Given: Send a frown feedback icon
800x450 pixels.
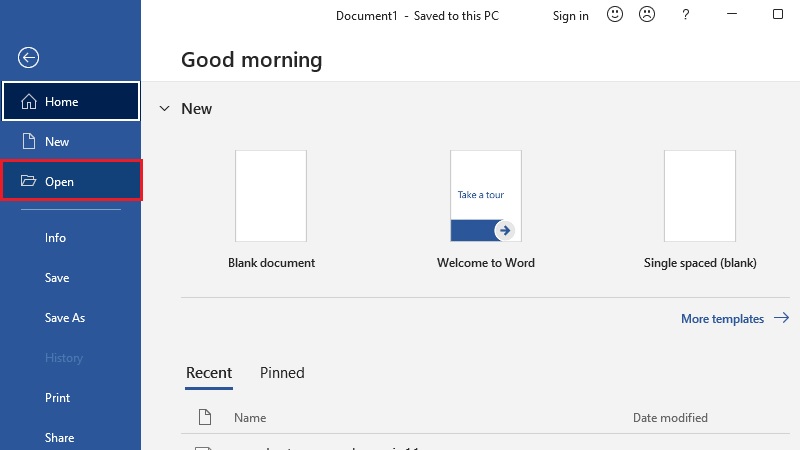Looking at the screenshot, I should 647,14.
